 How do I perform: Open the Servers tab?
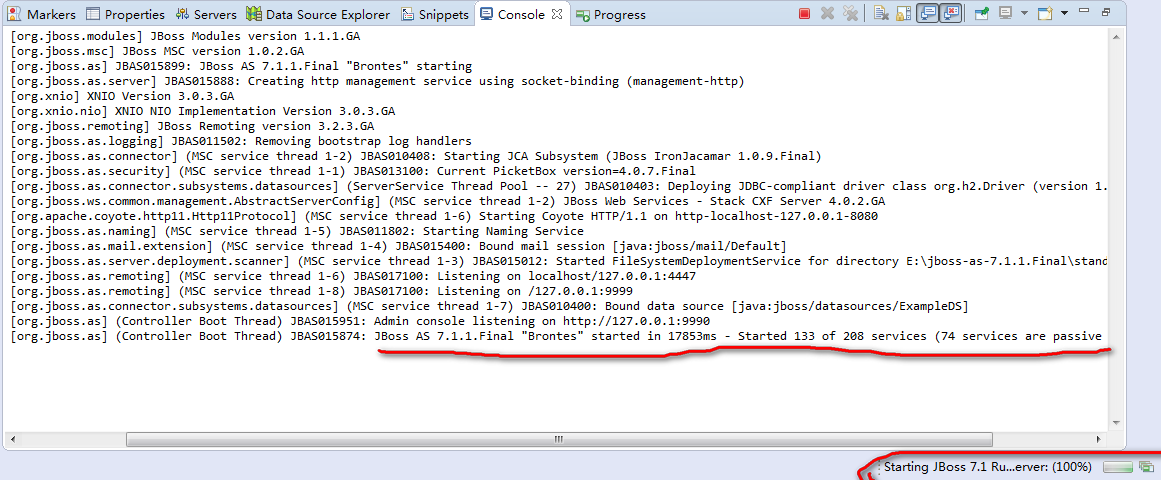click(206, 14)
